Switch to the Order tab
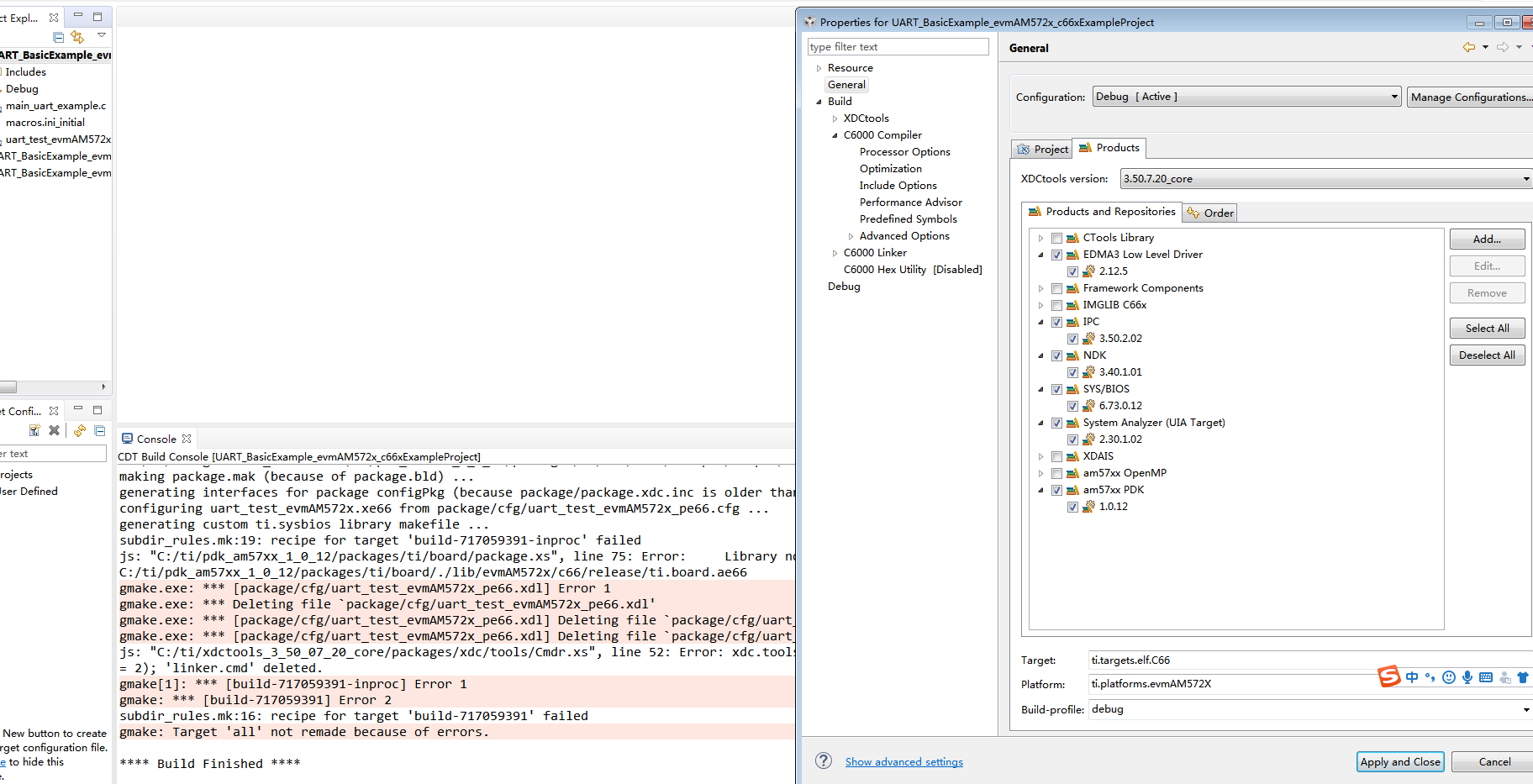 click(1210, 213)
